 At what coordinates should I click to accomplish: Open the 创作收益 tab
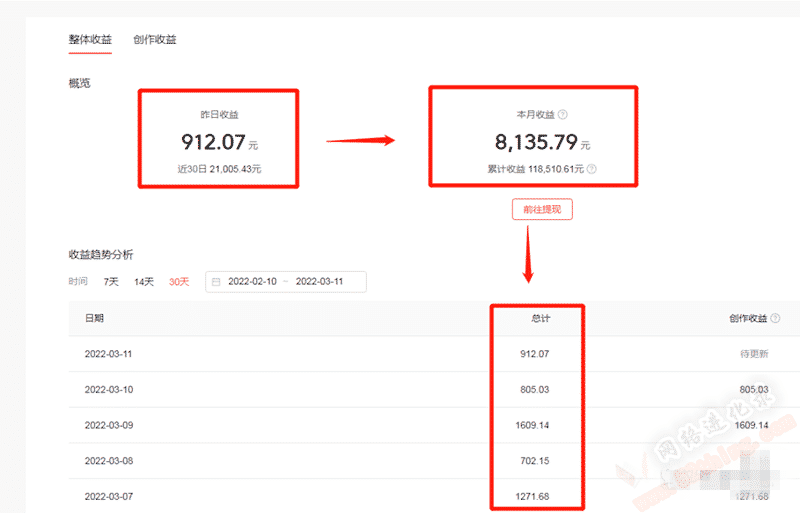click(x=155, y=39)
